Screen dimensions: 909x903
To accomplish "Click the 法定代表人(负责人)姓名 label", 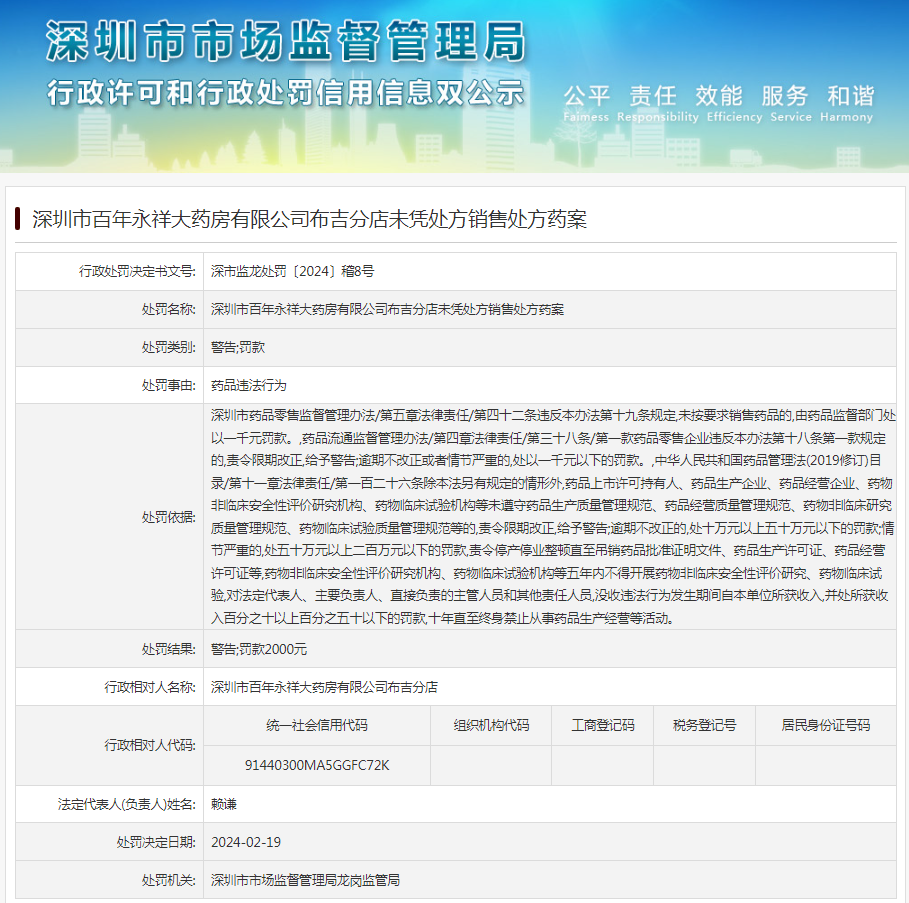I will point(126,804).
